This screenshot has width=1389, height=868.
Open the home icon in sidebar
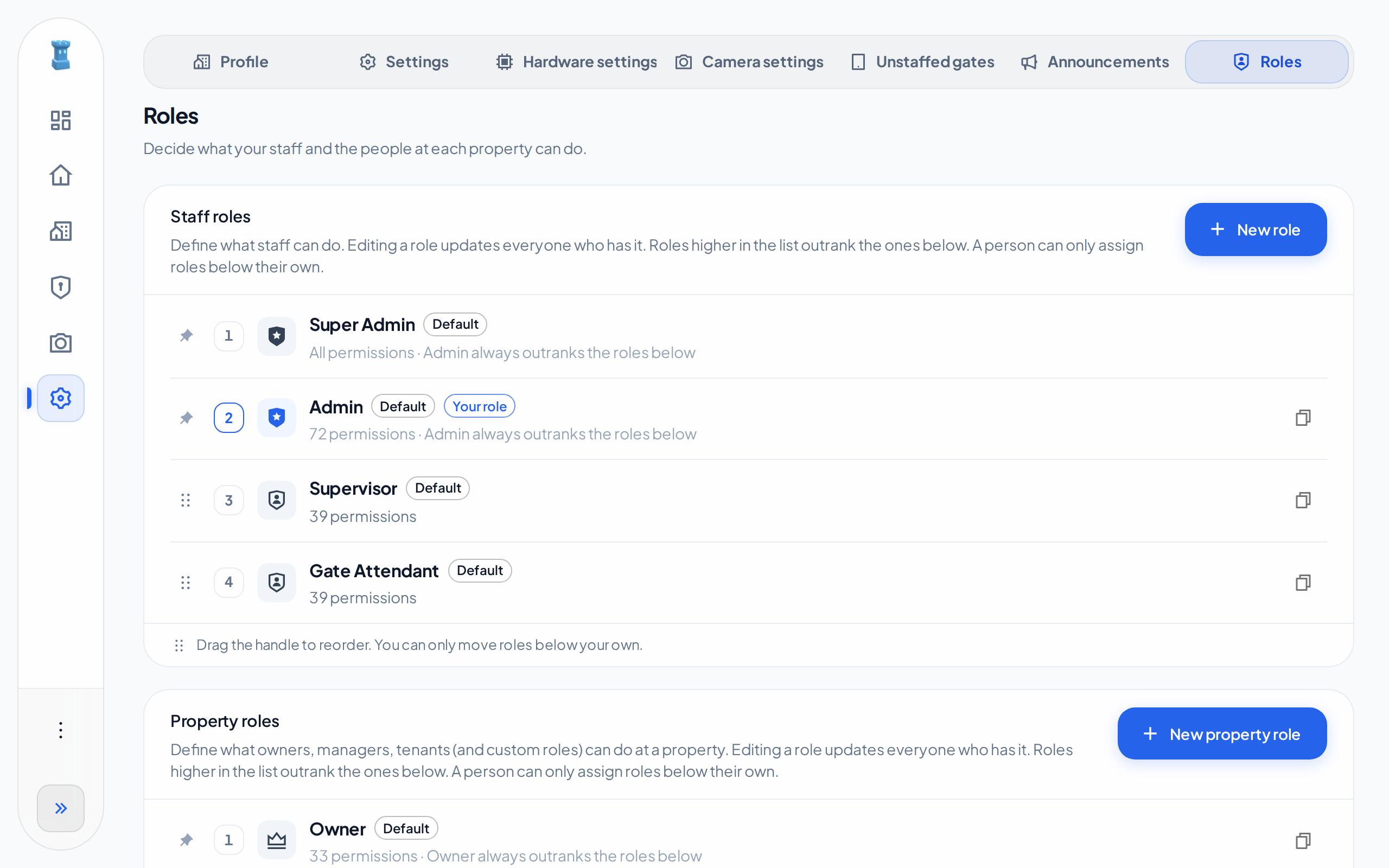click(x=60, y=176)
